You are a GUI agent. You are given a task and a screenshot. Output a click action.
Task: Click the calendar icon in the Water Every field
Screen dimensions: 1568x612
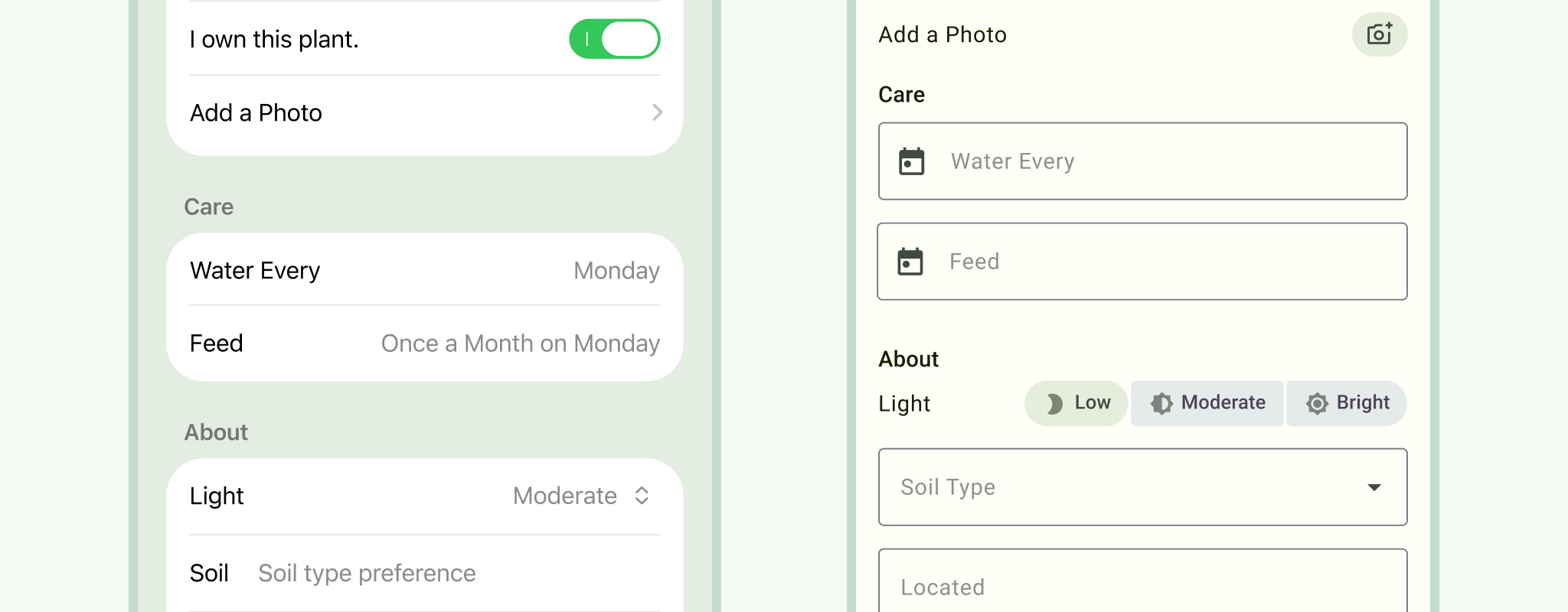click(910, 161)
